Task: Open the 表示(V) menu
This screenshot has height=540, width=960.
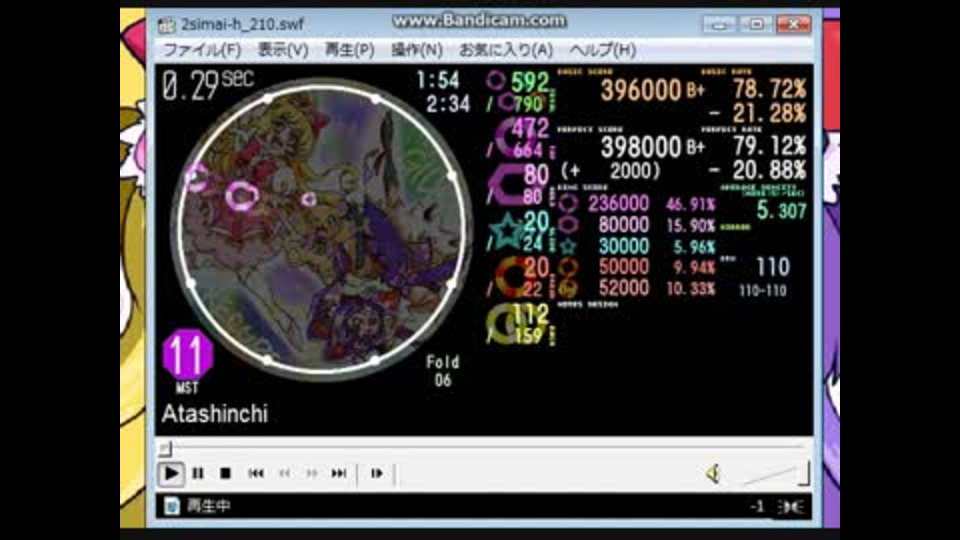Action: pos(283,50)
